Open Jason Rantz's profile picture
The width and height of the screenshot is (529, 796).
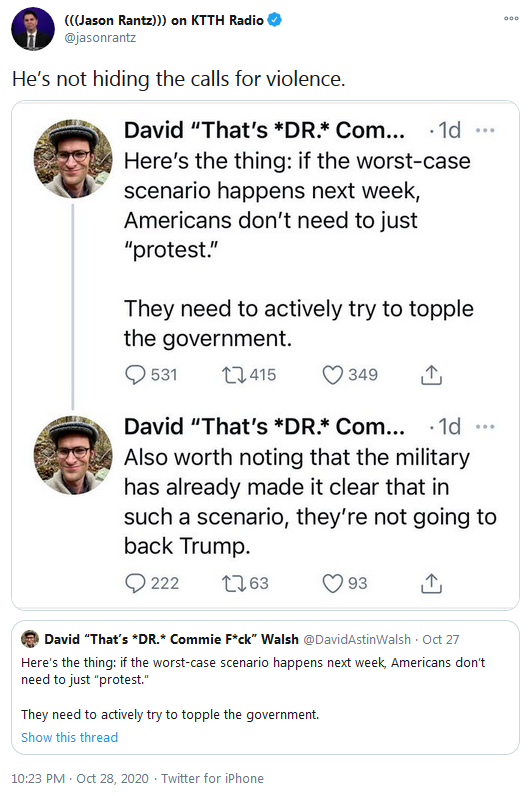tap(32, 28)
